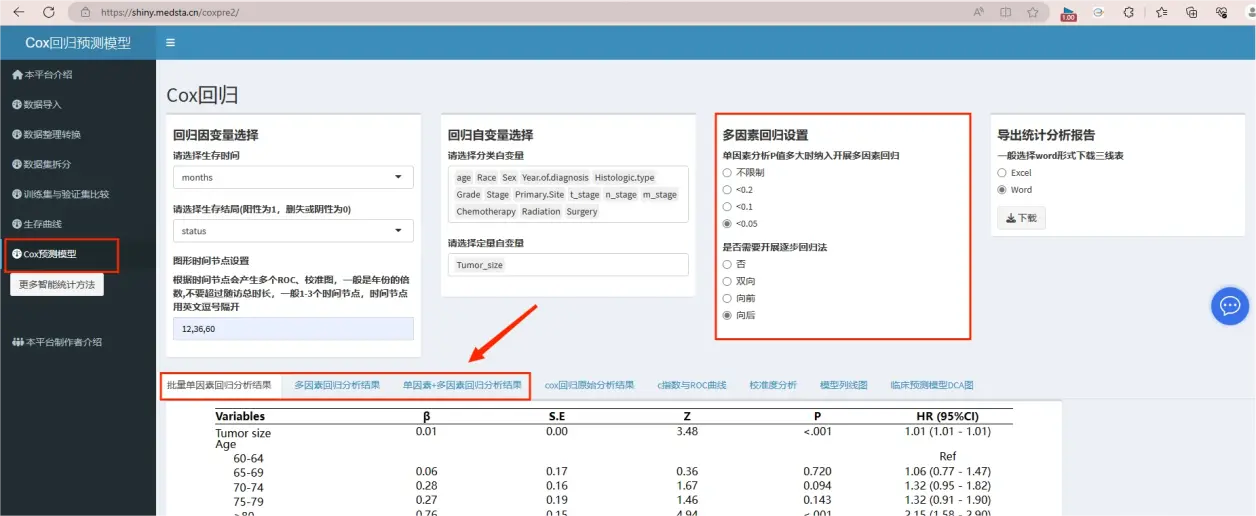The image size is (1256, 516).
Task: Open the 数据导入 sidebar item
Action: 78,104
